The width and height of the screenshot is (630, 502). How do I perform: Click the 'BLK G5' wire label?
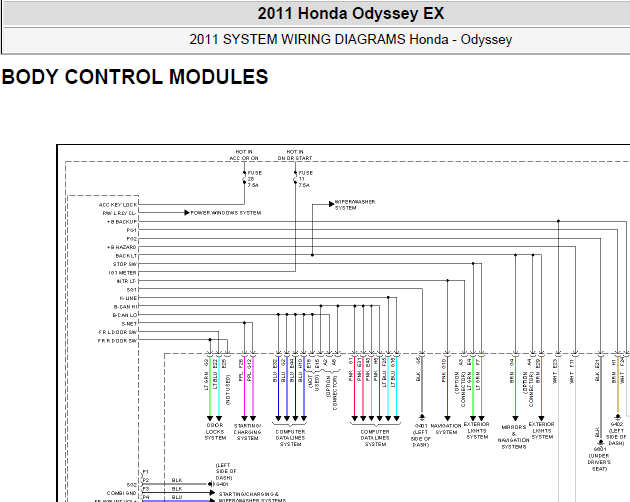pyautogui.click(x=418, y=369)
